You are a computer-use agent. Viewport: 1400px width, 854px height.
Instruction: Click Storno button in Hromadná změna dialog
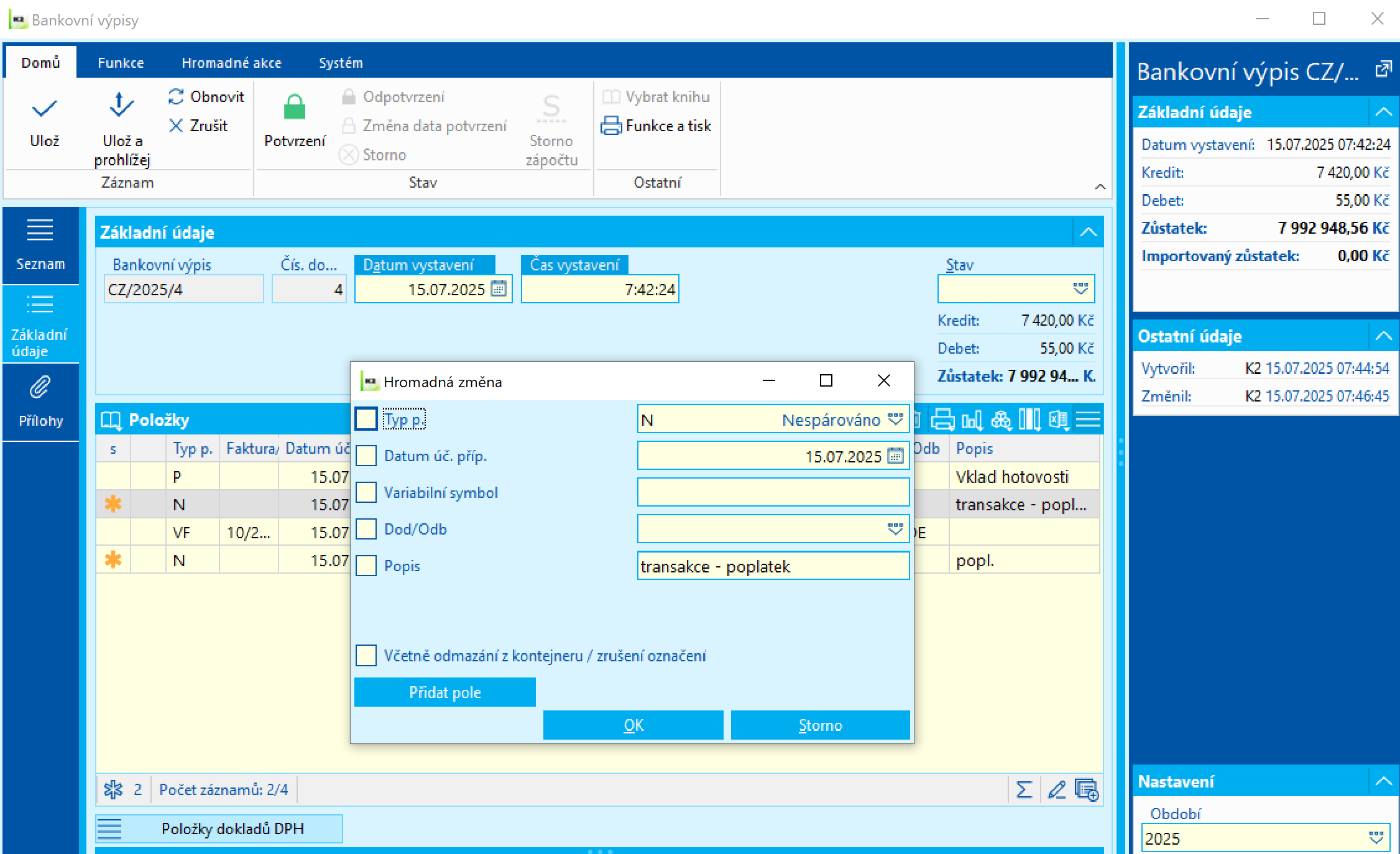coord(820,725)
